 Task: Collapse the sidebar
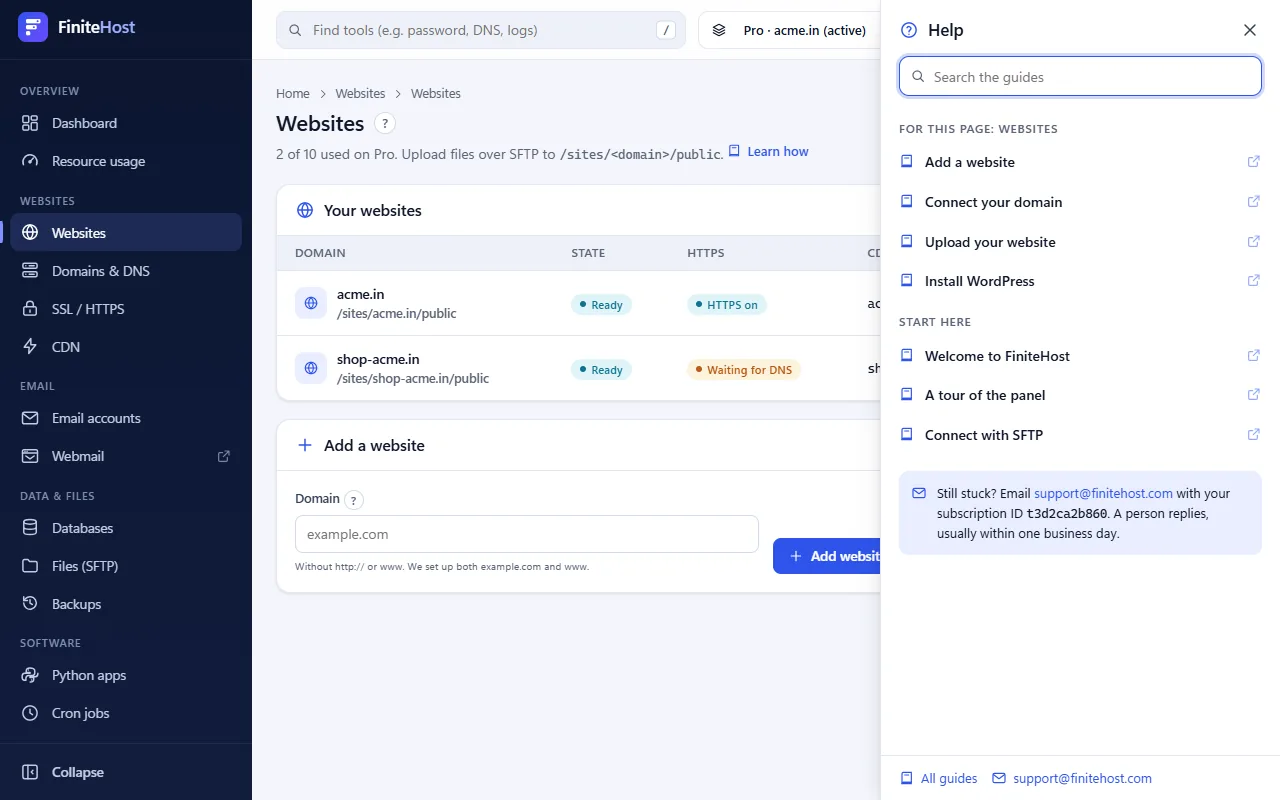pos(126,772)
